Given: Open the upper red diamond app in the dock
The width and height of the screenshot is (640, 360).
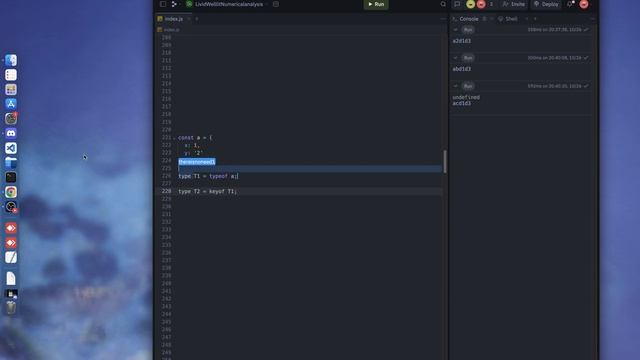Looking at the screenshot, I should point(11,228).
